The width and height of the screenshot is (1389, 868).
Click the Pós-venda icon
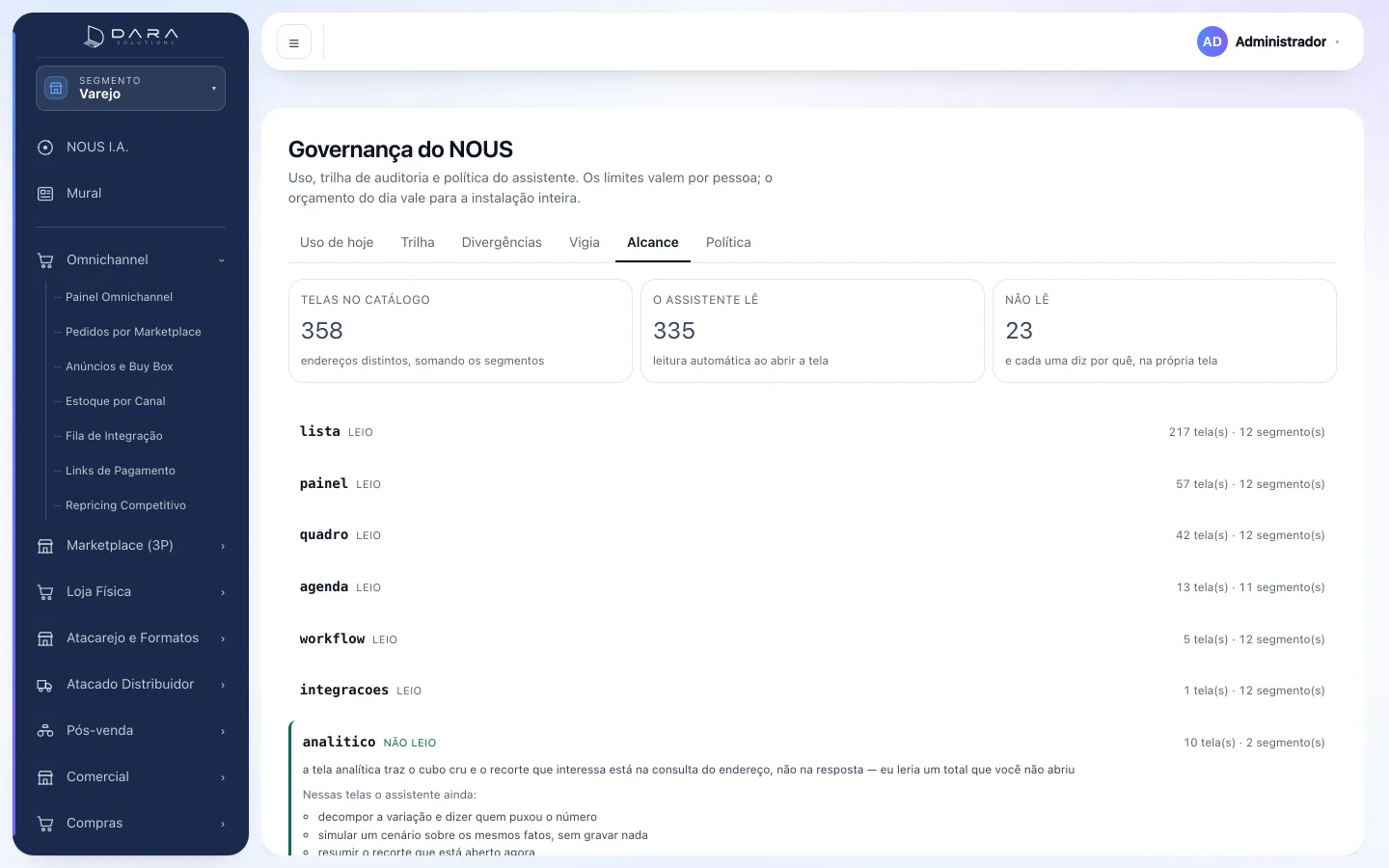(45, 731)
